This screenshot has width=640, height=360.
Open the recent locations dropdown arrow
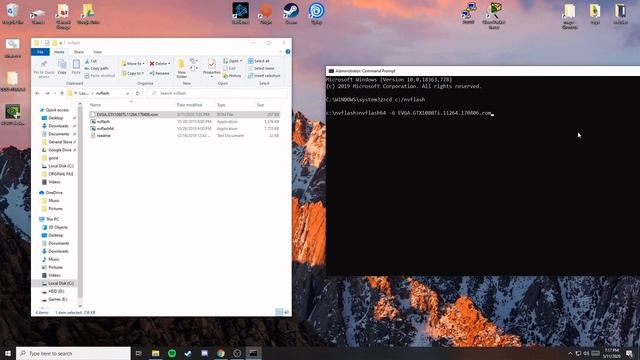(x=55, y=93)
